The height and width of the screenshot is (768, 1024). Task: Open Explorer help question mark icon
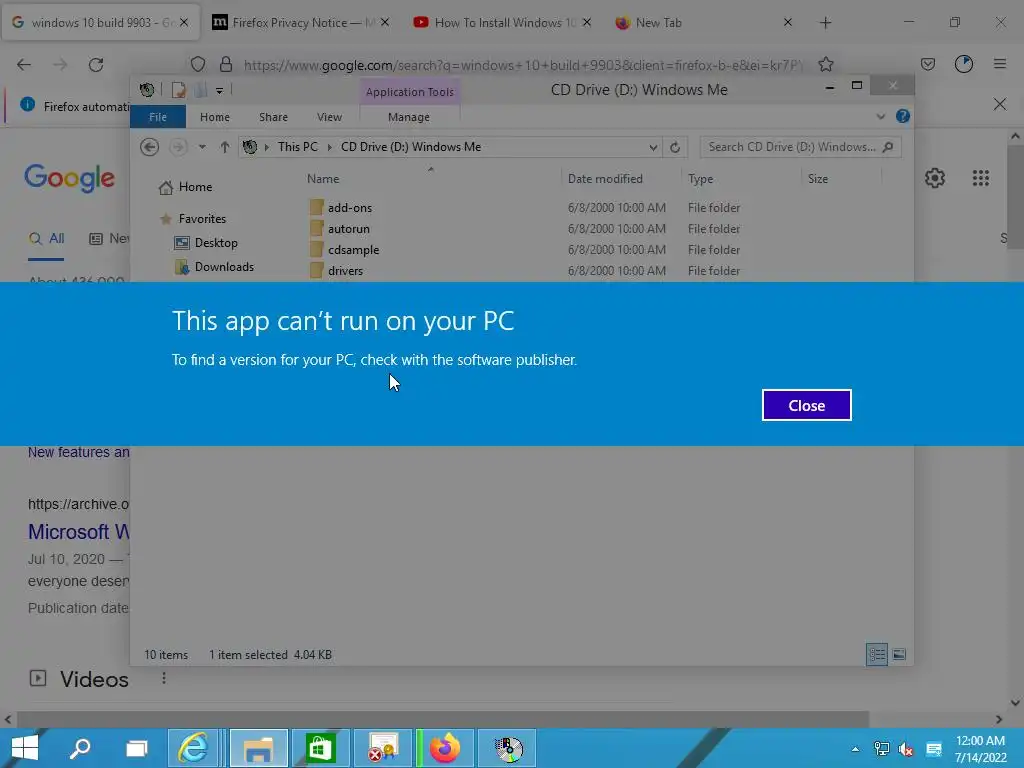coord(903,116)
